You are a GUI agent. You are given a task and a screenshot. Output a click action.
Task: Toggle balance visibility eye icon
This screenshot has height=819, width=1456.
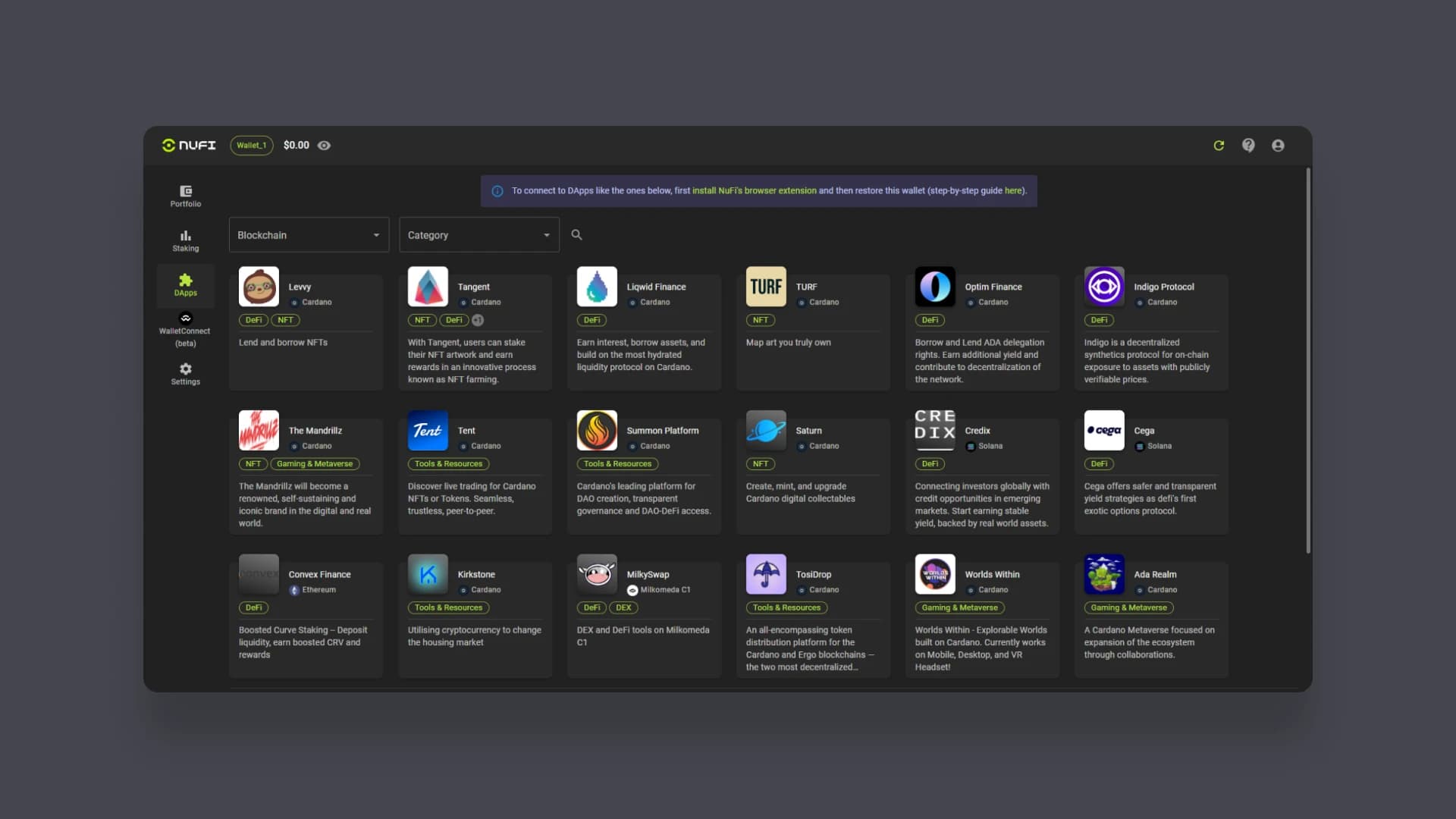(324, 146)
